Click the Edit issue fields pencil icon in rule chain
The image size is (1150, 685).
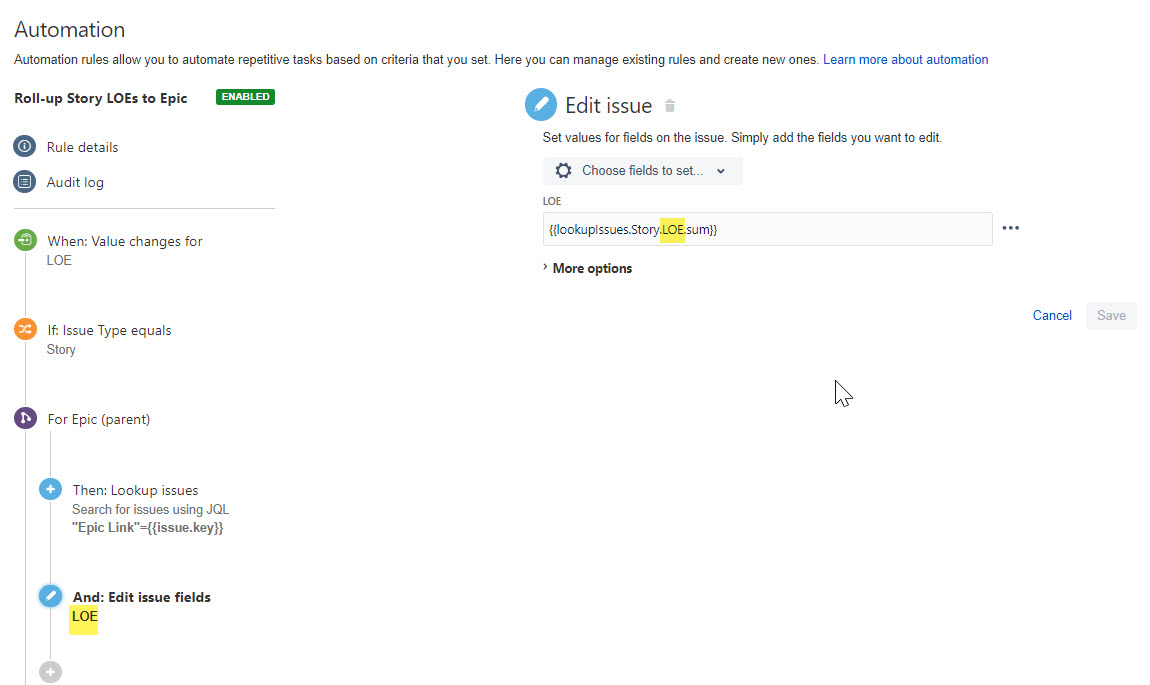pos(50,596)
